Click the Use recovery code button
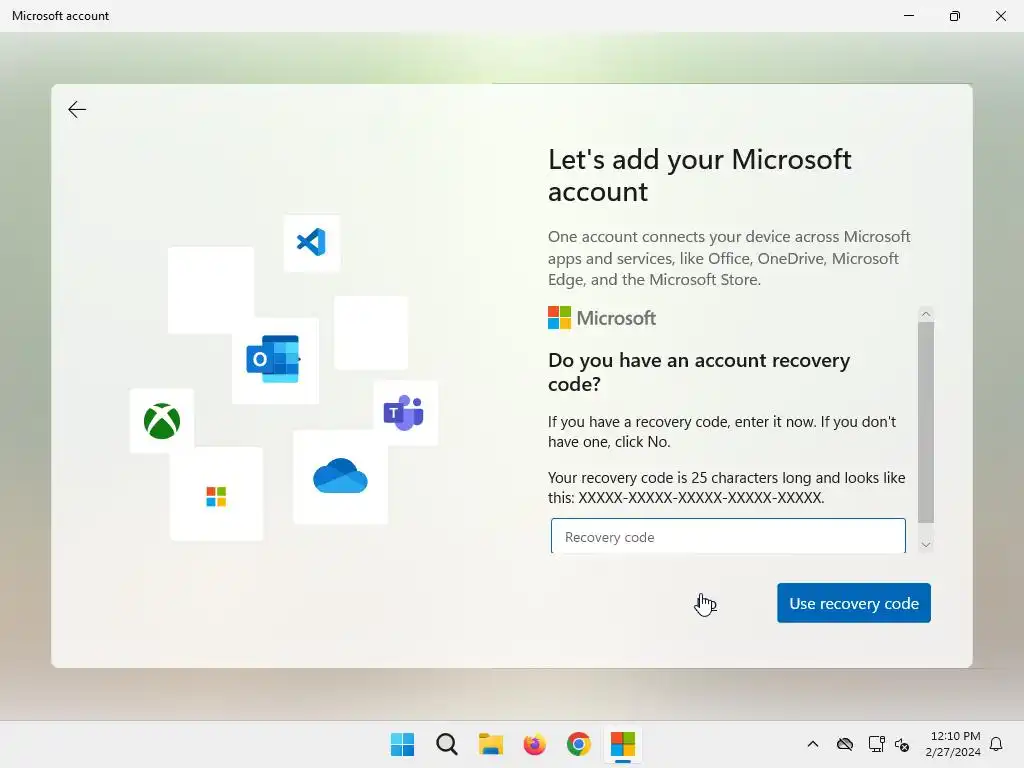 (854, 603)
